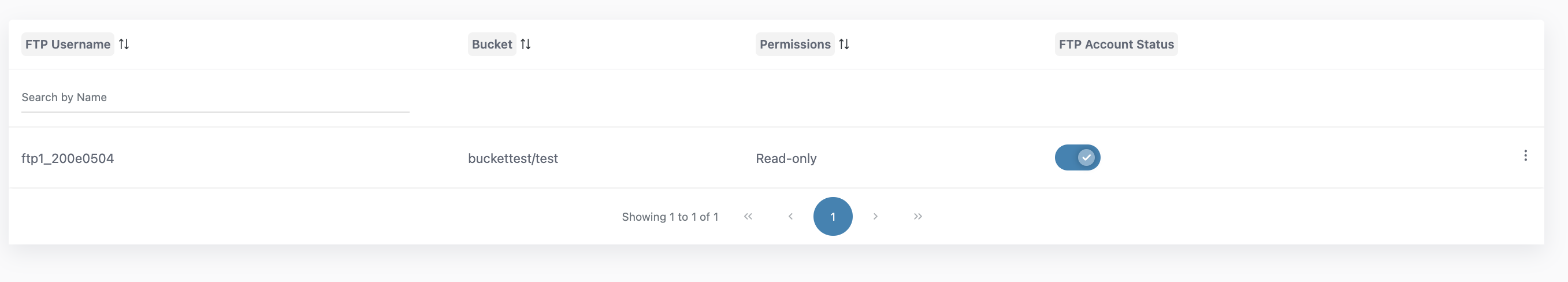Disable the FTP account status toggle
The height and width of the screenshot is (282, 1568).
(1077, 158)
